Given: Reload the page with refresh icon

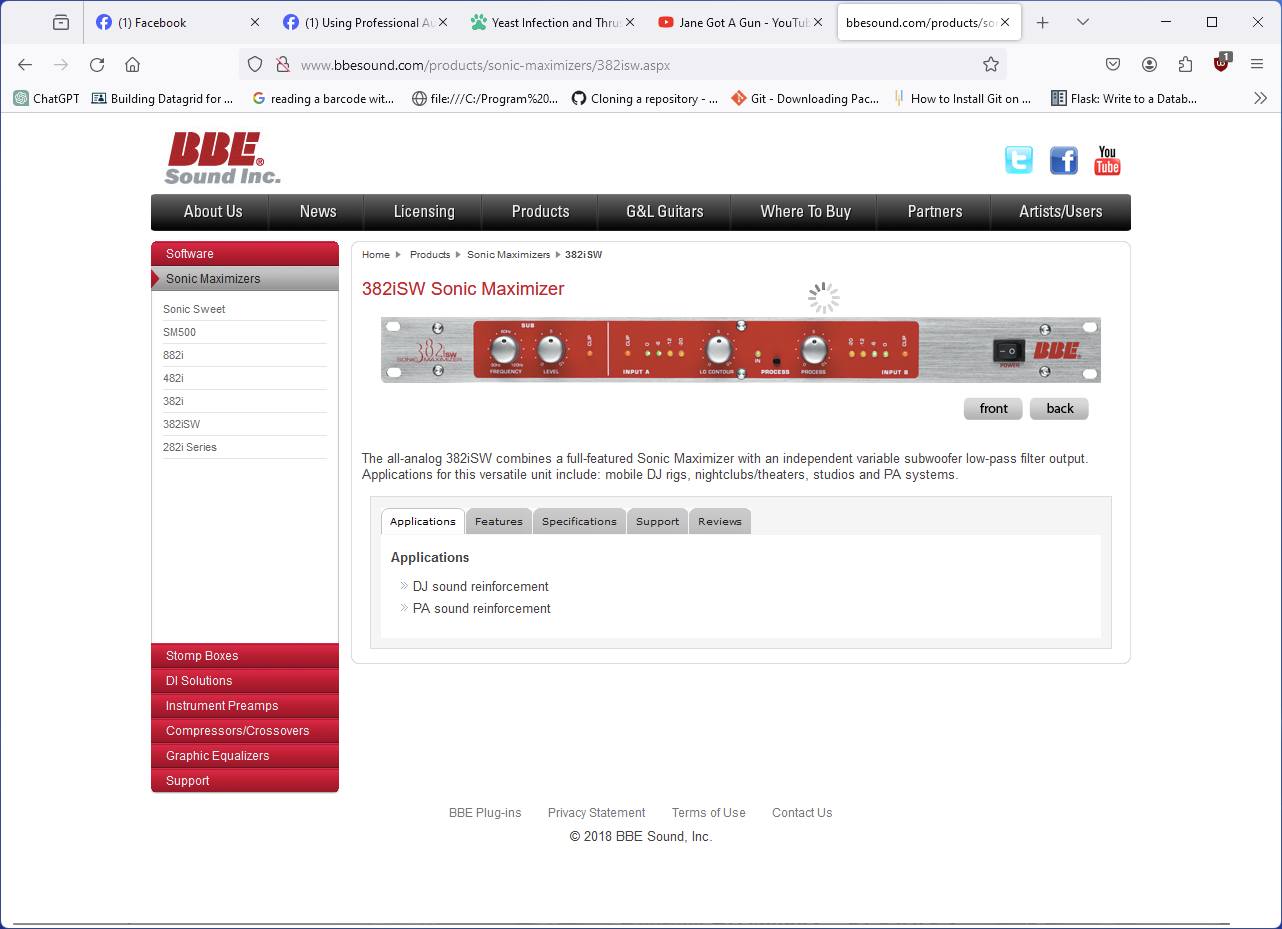Looking at the screenshot, I should click(97, 64).
